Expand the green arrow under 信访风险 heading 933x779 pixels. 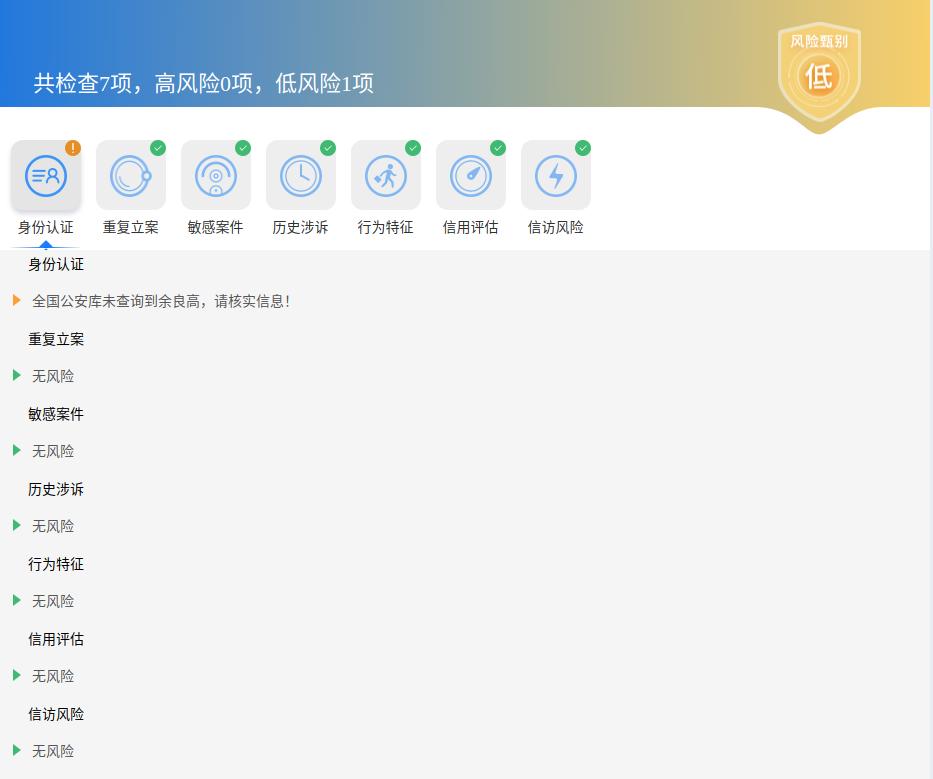click(x=17, y=750)
